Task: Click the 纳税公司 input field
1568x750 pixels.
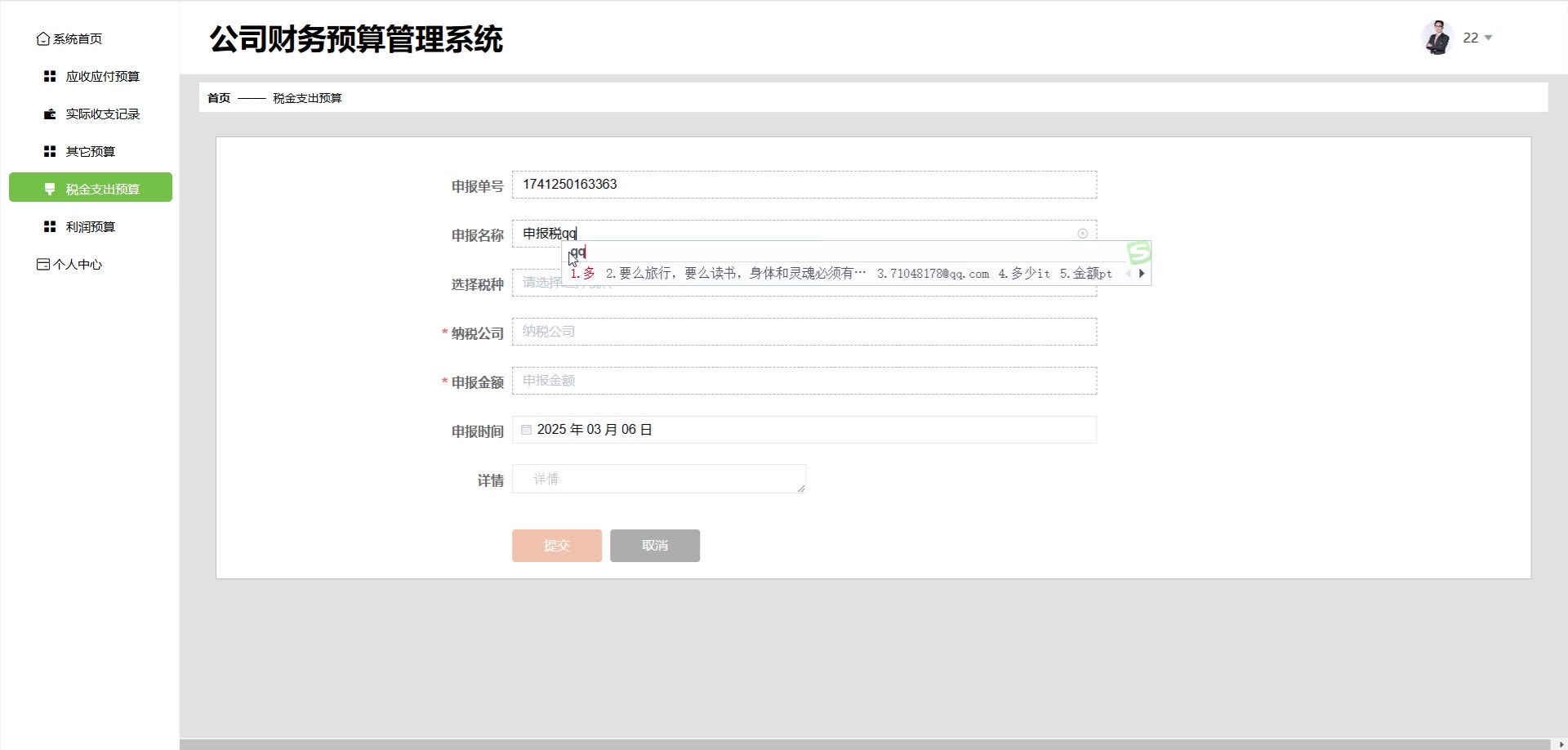Action: click(804, 332)
